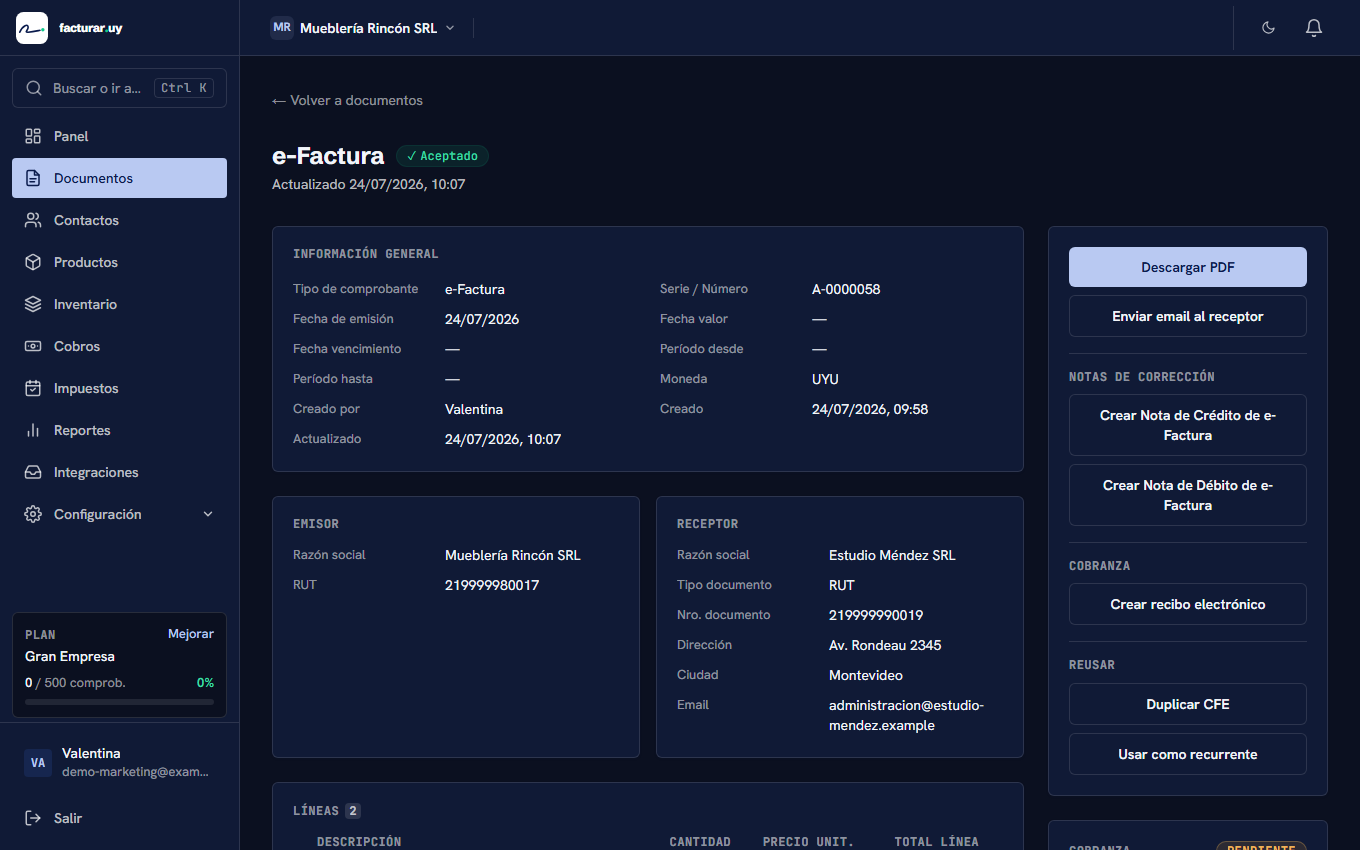Viewport: 1360px width, 850px height.
Task: Click Usar como recurrente button
Action: click(x=1188, y=754)
